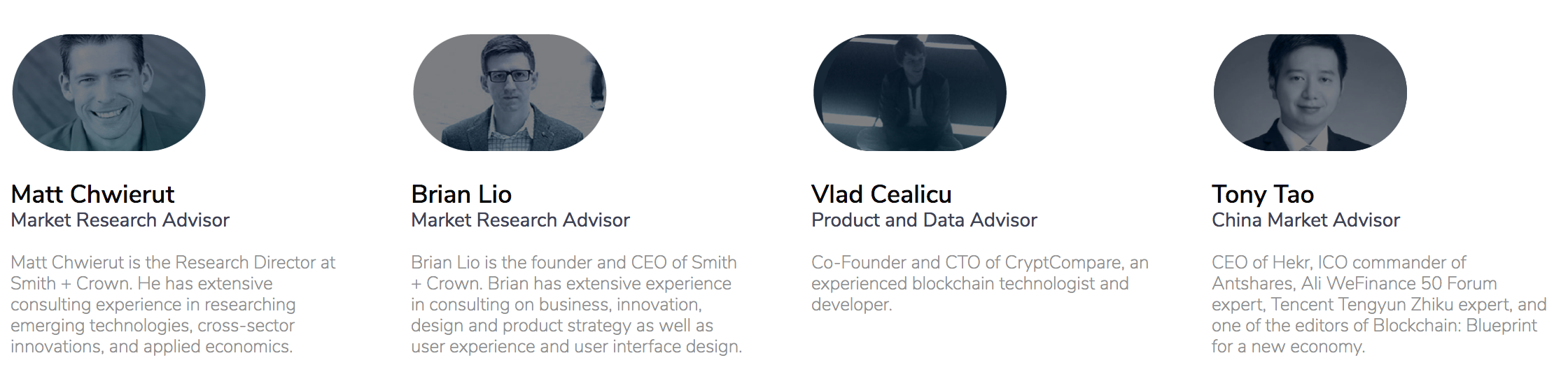
Task: Click Matt Chwierut's biography paragraph
Action: click(x=173, y=304)
